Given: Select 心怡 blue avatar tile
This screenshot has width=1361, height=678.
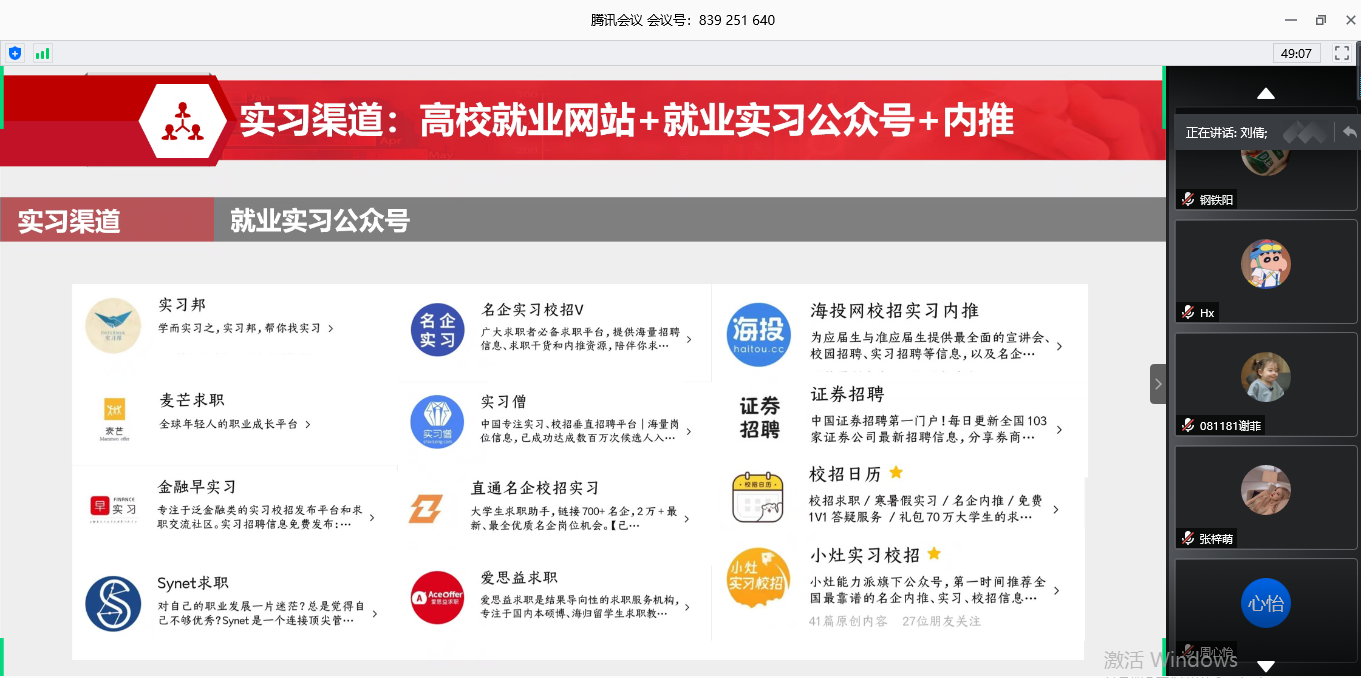Looking at the screenshot, I should click(x=1265, y=603).
